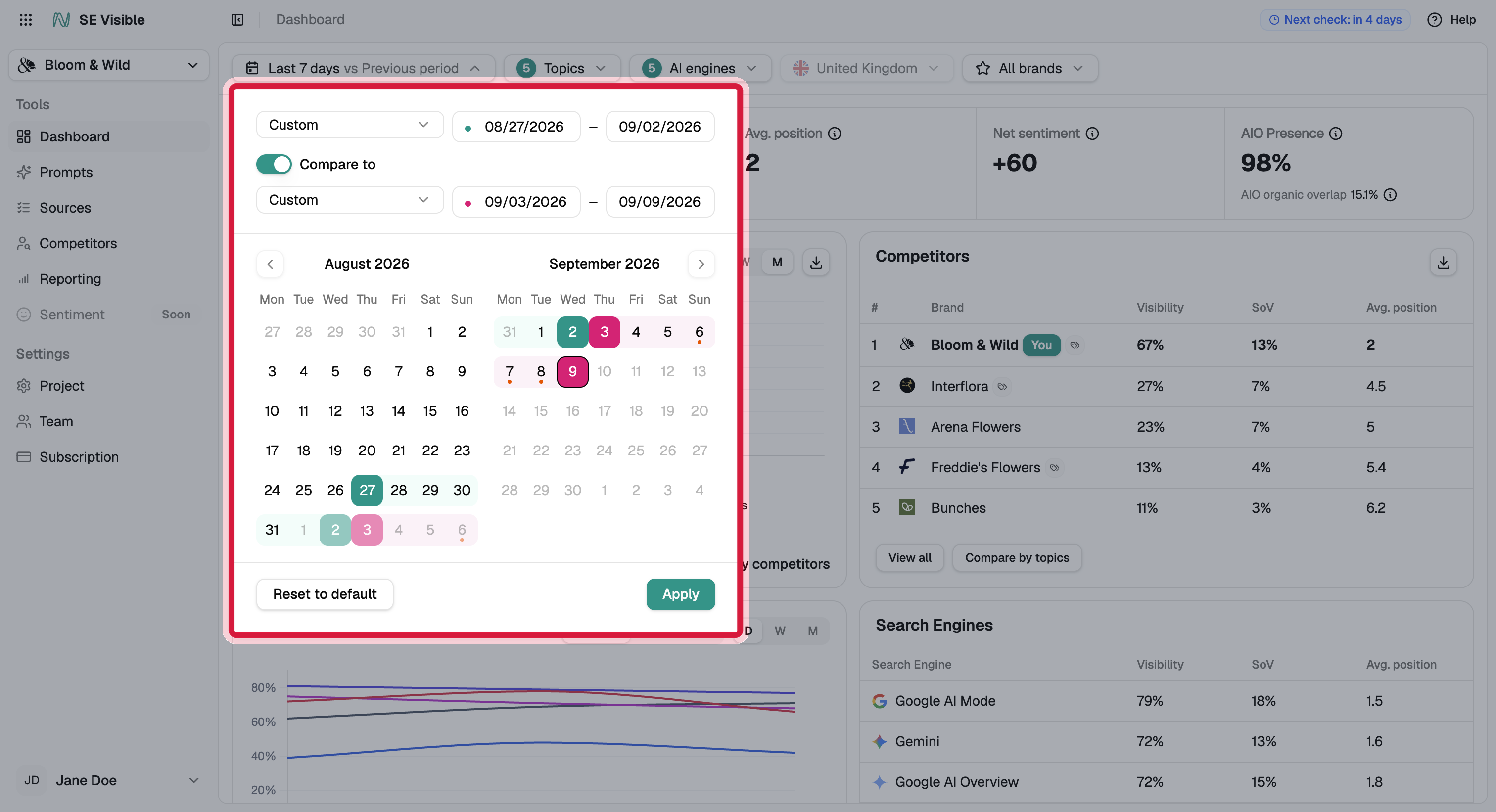This screenshot has width=1496, height=812.
Task: Switch chart to M monthly view
Action: pos(777,263)
